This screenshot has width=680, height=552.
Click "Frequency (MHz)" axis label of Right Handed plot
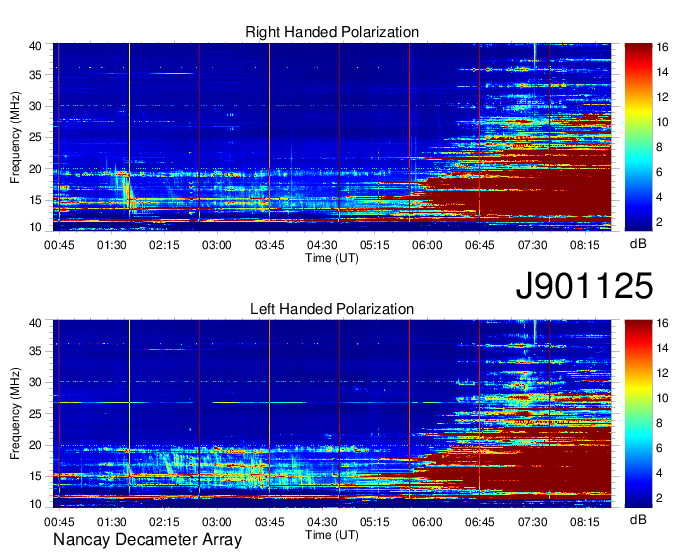15,137
